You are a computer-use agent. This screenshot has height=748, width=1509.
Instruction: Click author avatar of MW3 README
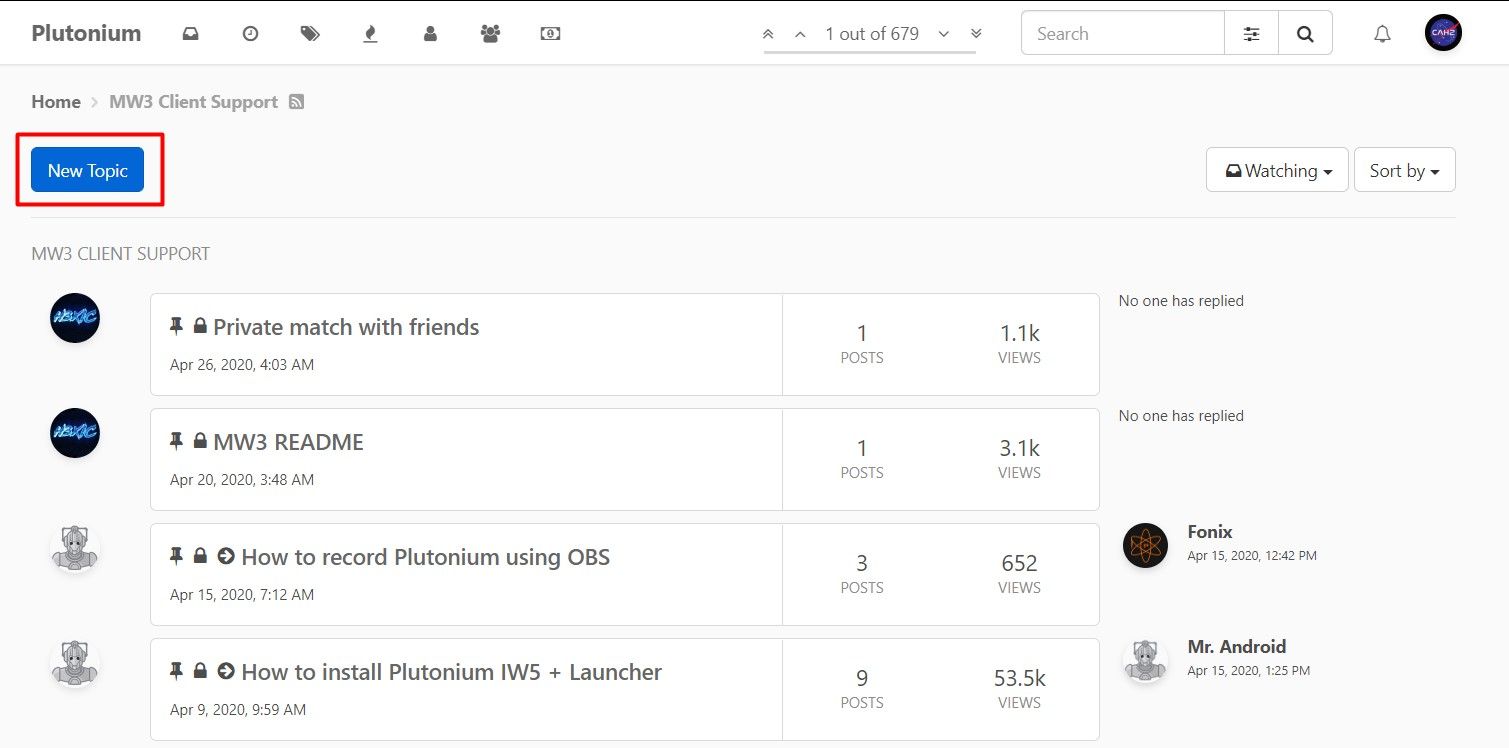(75, 433)
